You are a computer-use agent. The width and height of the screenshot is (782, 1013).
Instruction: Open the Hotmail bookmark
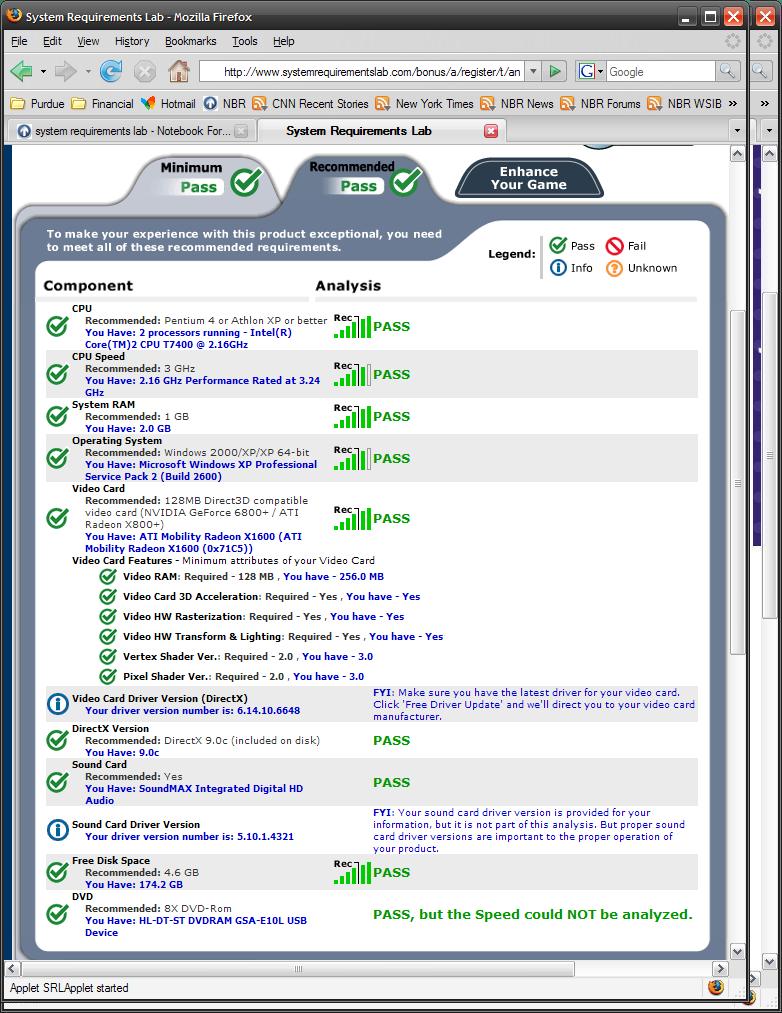pos(168,103)
